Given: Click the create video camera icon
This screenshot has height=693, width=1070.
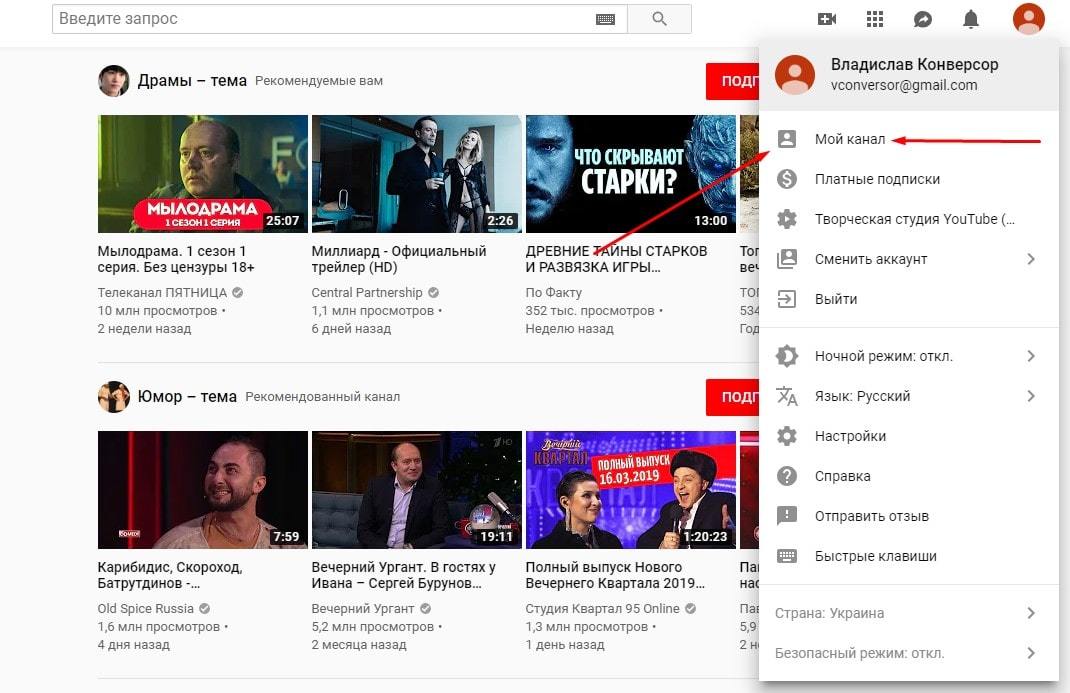Looking at the screenshot, I should [827, 19].
